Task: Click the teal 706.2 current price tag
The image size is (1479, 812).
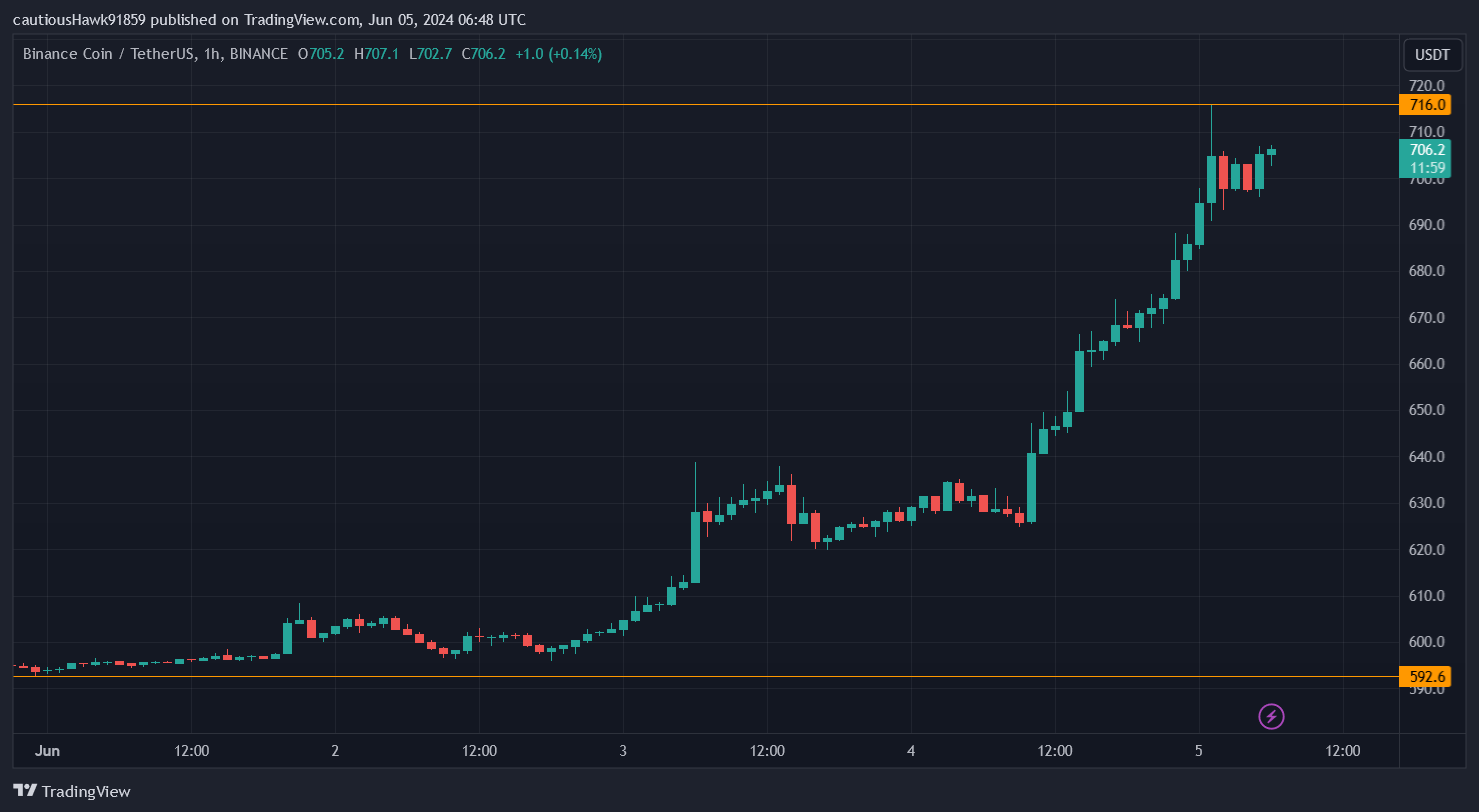Action: click(x=1425, y=149)
